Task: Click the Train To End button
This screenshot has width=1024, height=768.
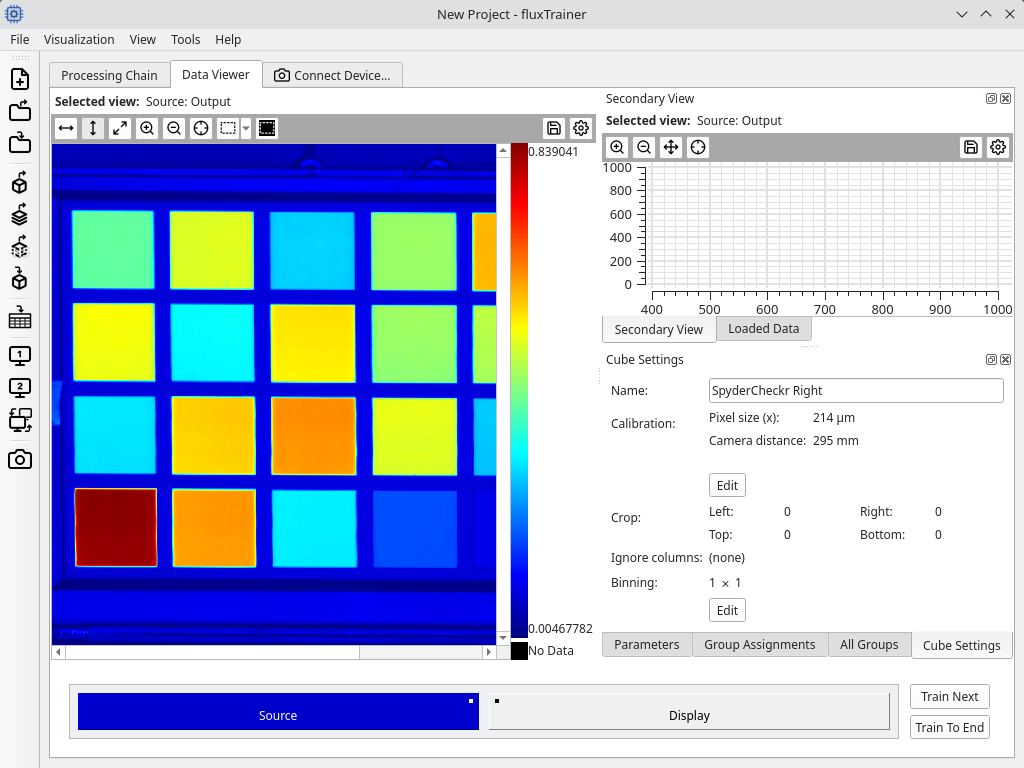Action: click(950, 728)
